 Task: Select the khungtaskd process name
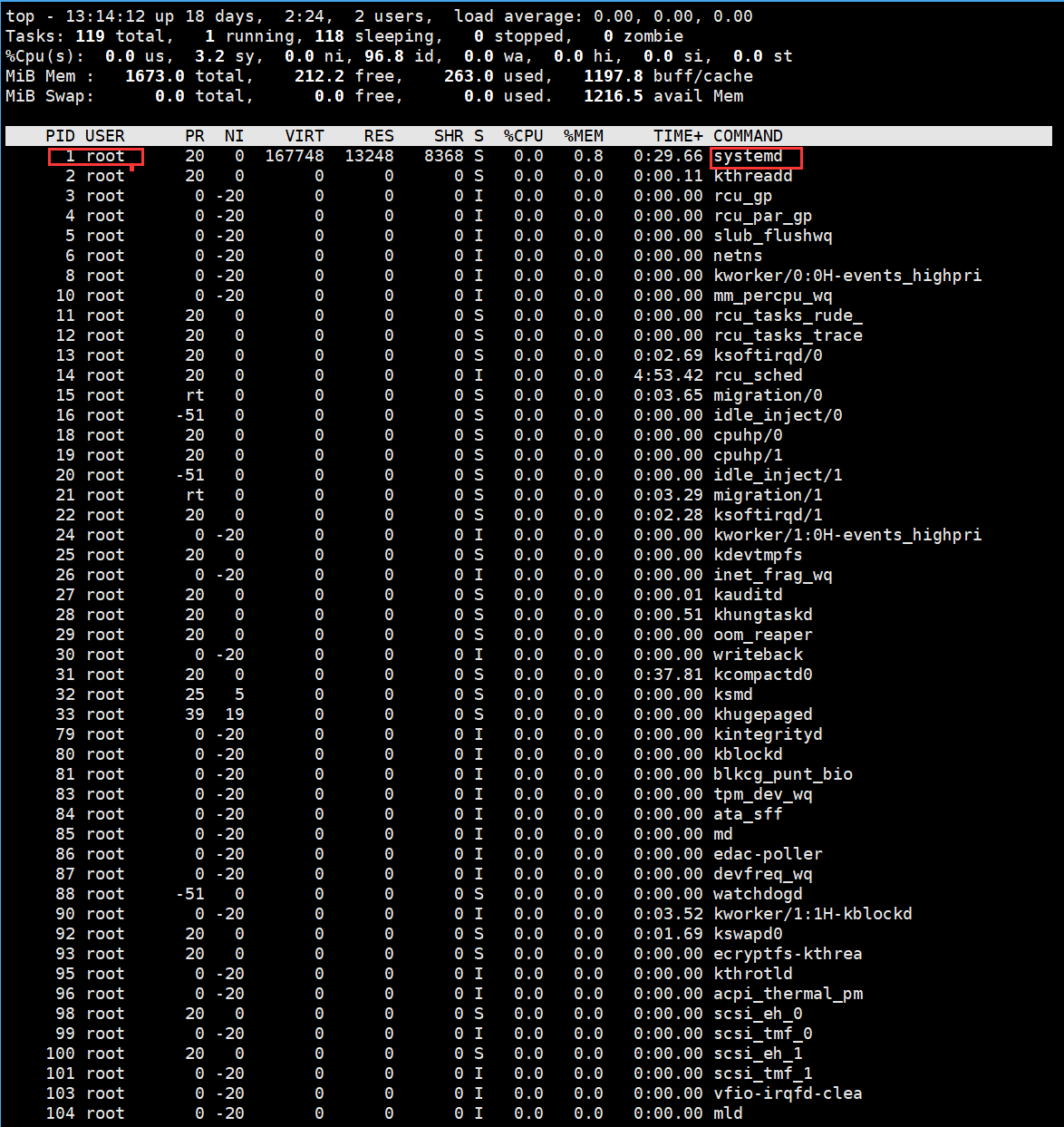point(763,615)
